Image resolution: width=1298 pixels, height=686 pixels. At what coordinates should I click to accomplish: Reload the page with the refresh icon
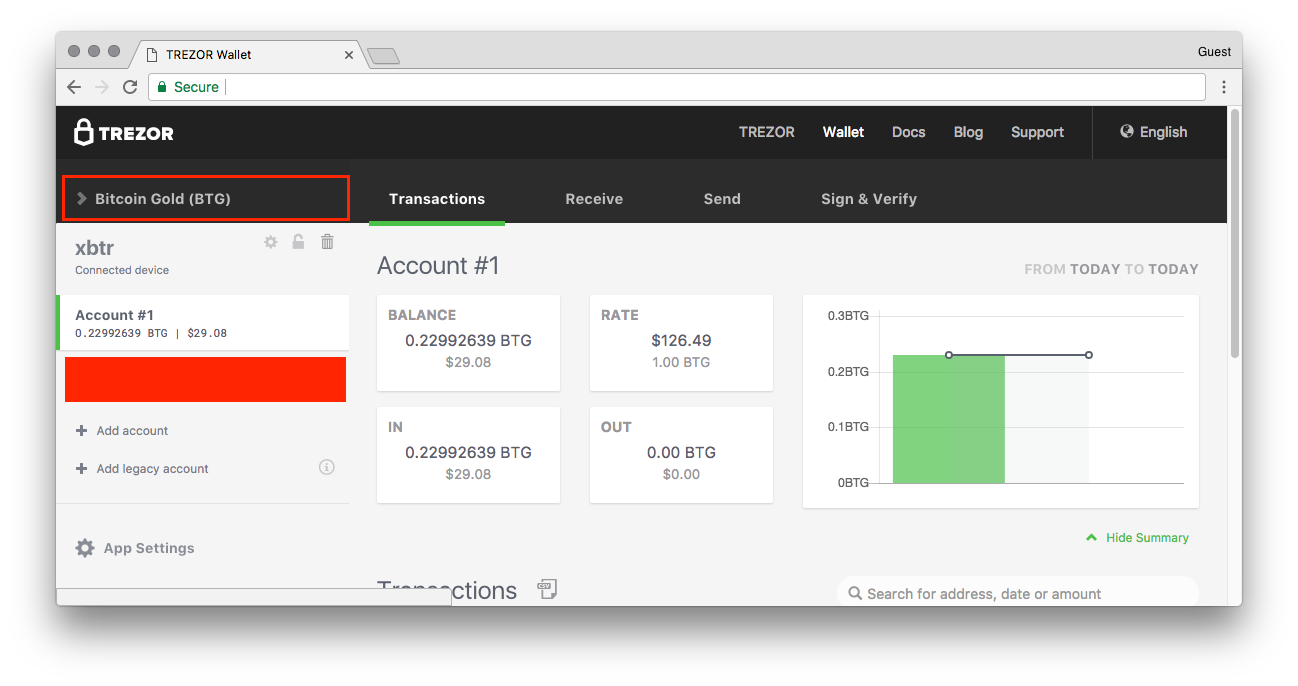[x=130, y=87]
